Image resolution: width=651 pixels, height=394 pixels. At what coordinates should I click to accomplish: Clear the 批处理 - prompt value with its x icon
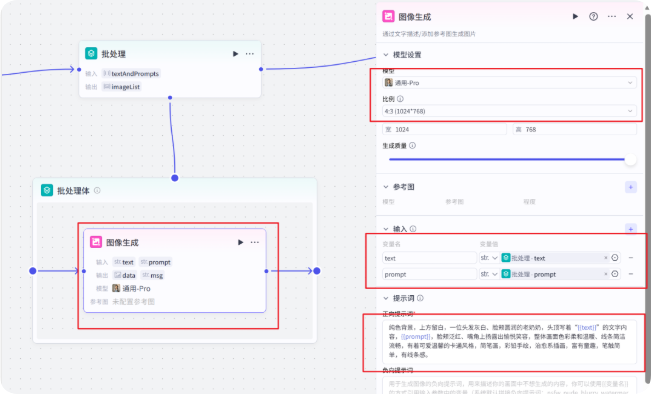pos(606,274)
